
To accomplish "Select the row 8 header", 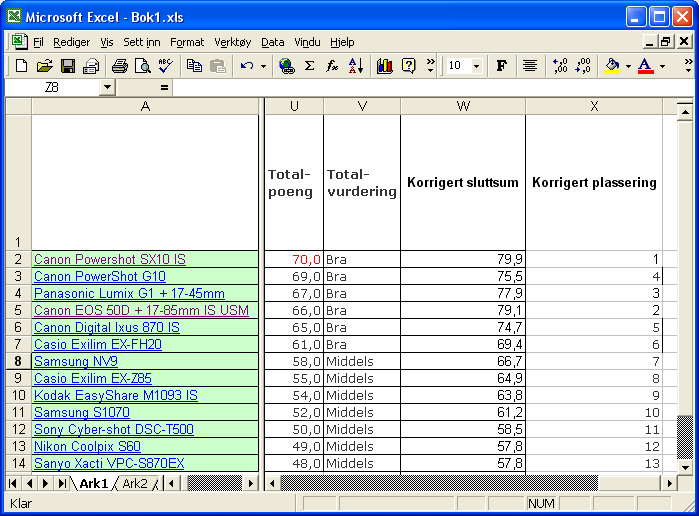I will (x=18, y=361).
